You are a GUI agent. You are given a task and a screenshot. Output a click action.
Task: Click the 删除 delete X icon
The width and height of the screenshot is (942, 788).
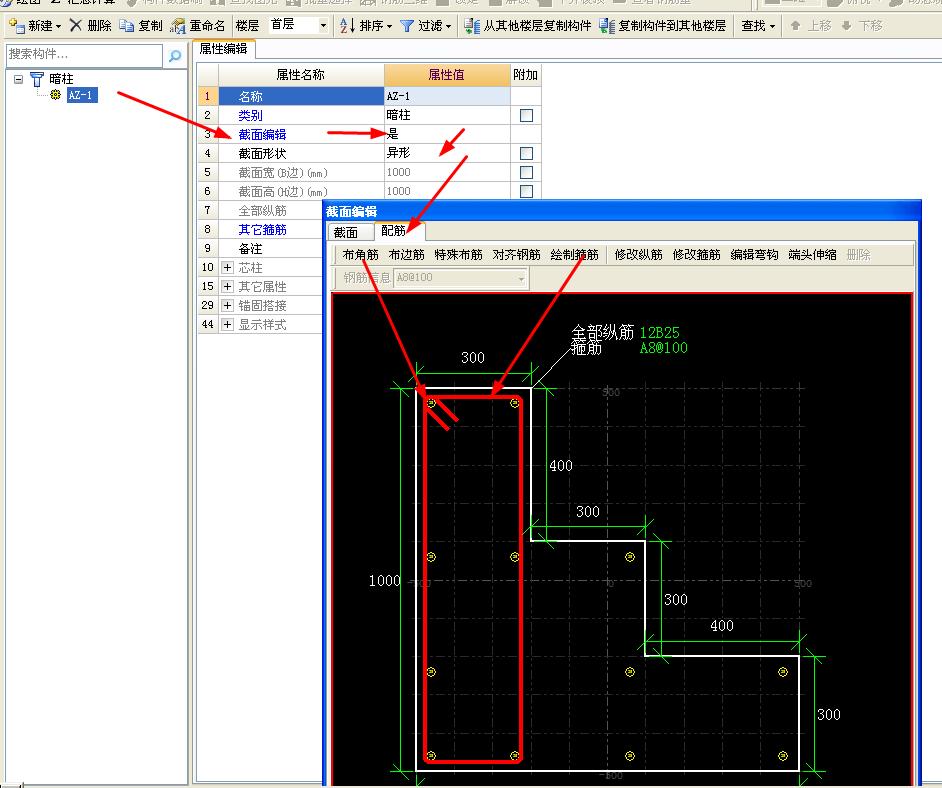tap(76, 26)
